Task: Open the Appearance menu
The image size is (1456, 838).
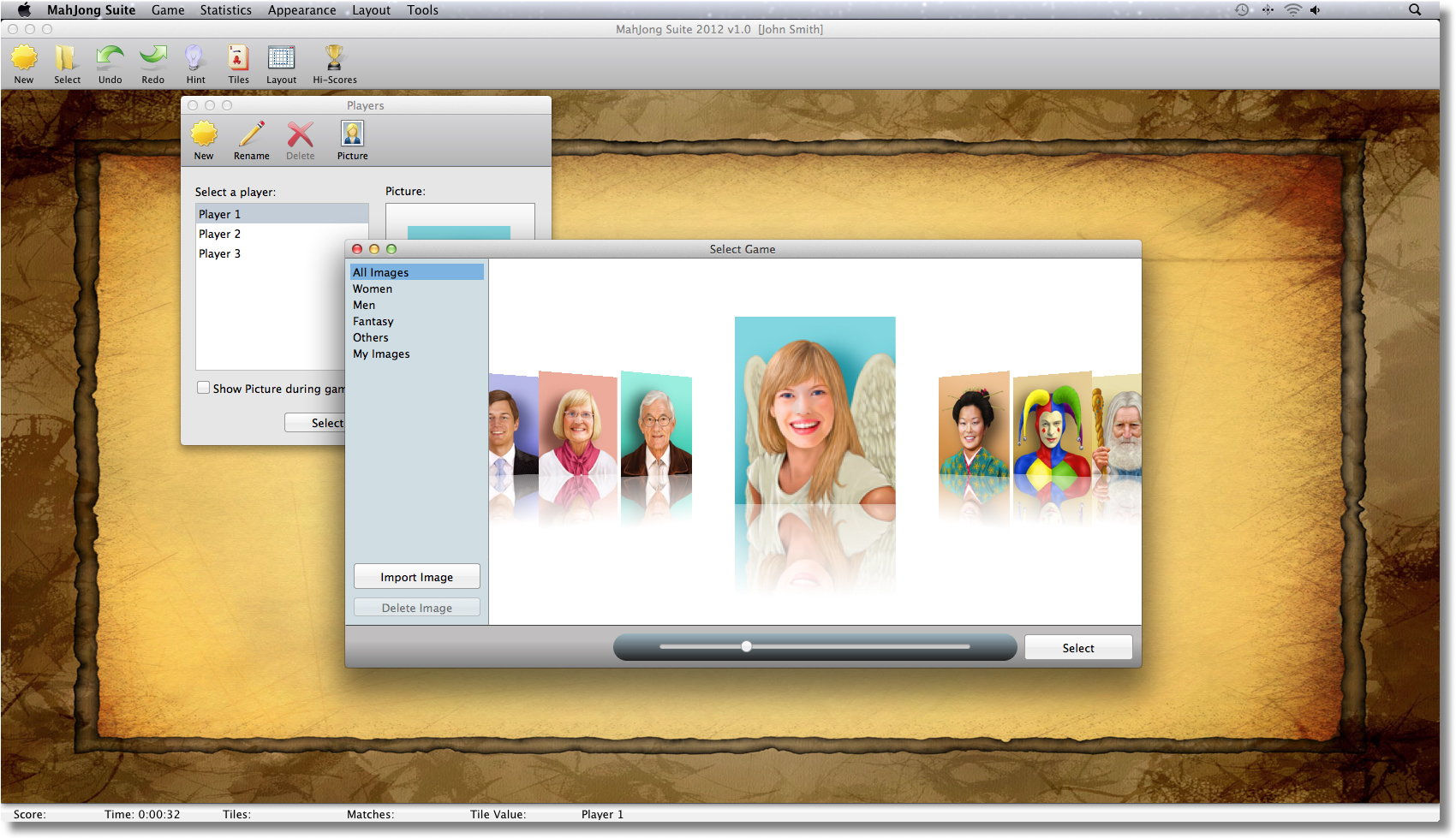Action: point(301,9)
